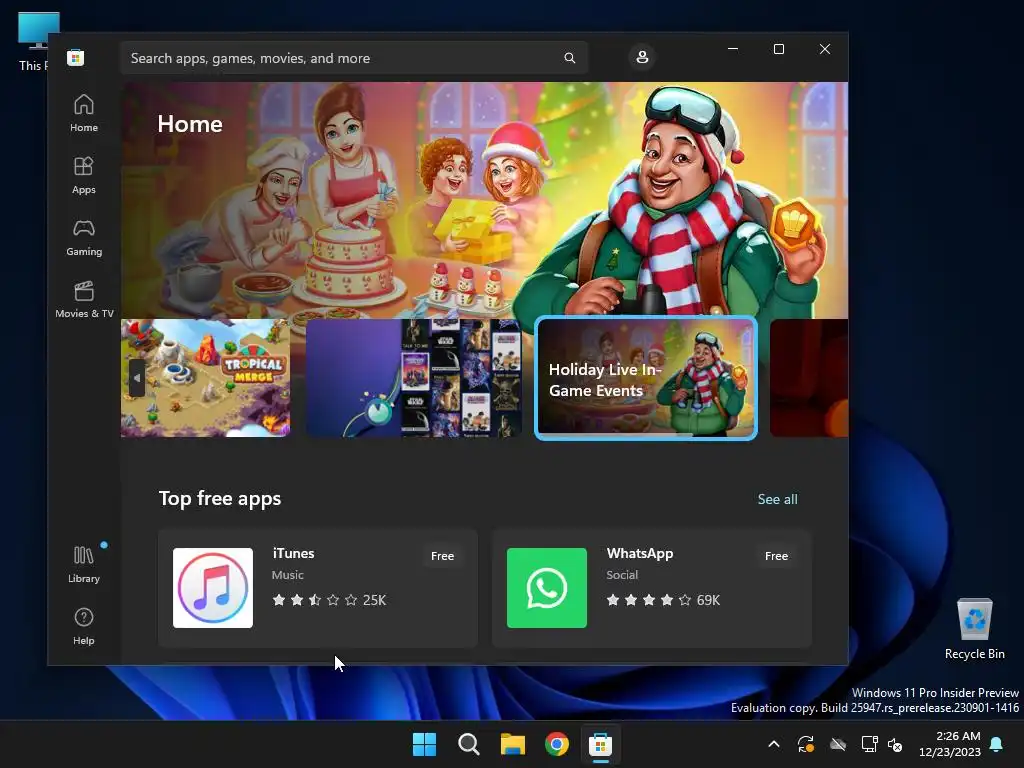Open Holiday Live In-Game Events card
The height and width of the screenshot is (768, 1024).
[x=646, y=378]
